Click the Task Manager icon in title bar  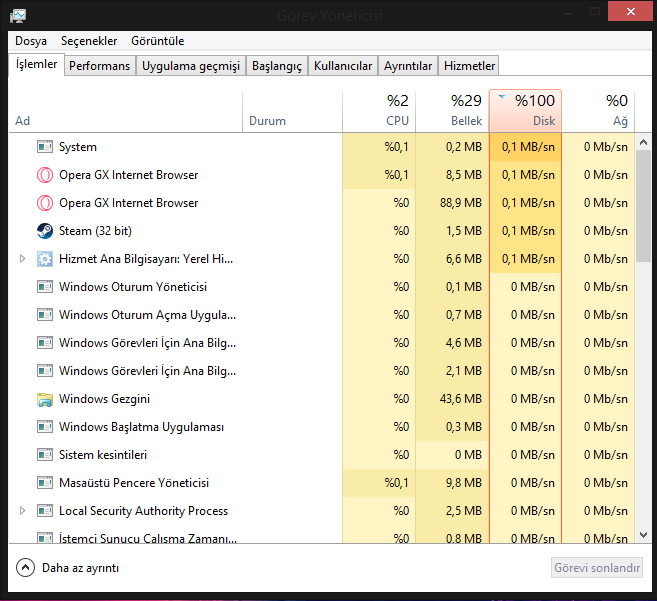tap(18, 16)
